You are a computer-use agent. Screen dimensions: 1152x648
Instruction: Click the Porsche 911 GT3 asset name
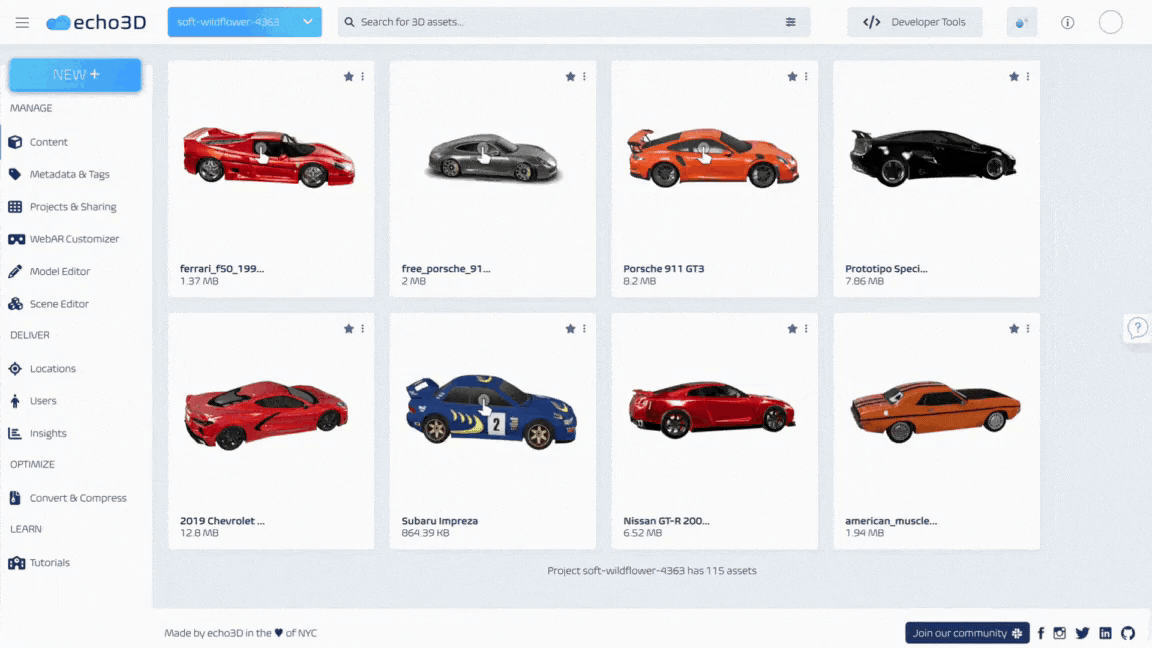pos(663,268)
